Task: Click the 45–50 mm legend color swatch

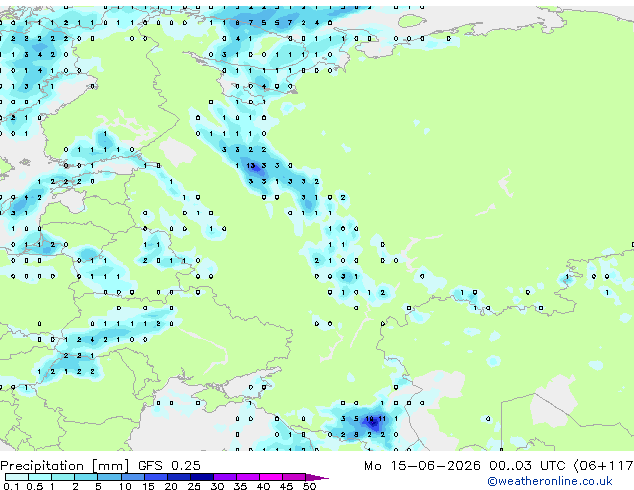Action: tap(294, 477)
